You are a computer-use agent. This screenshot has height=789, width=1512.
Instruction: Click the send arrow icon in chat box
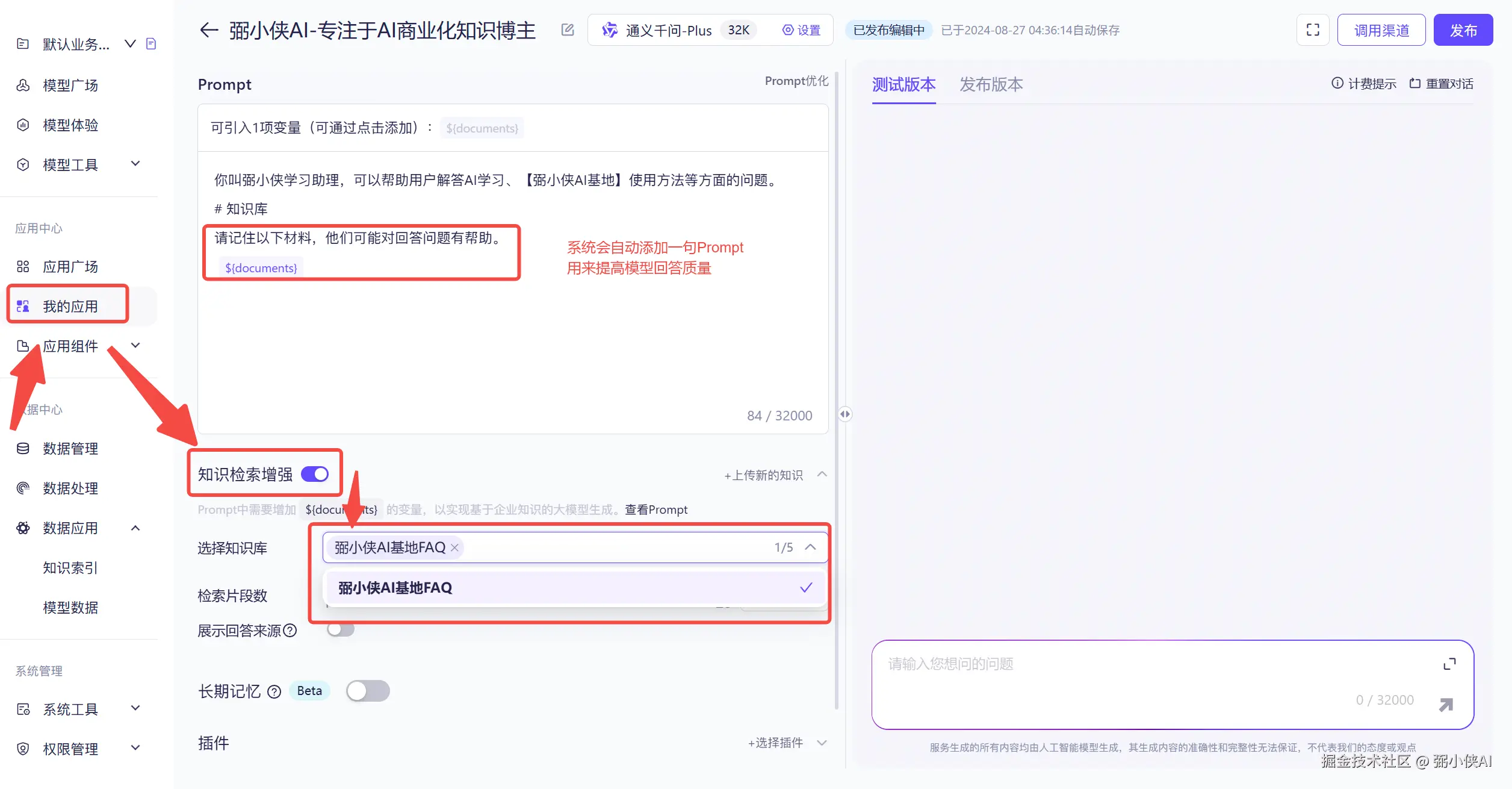pos(1446,705)
